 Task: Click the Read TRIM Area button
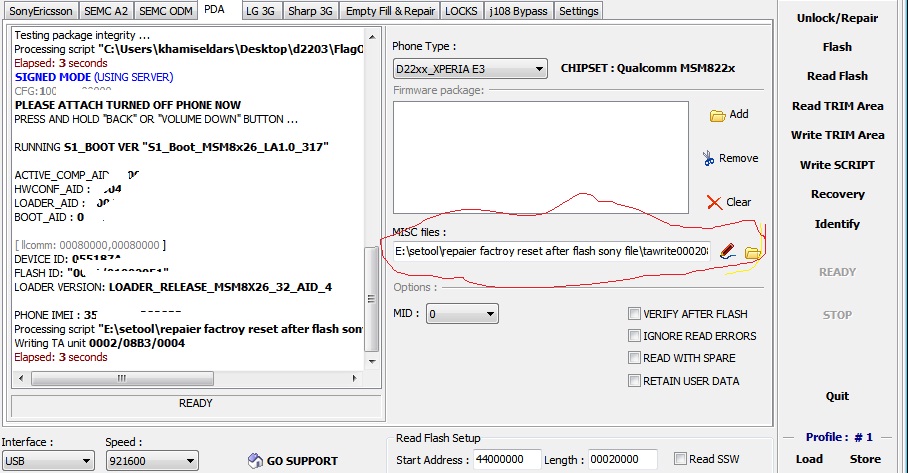[x=837, y=106]
